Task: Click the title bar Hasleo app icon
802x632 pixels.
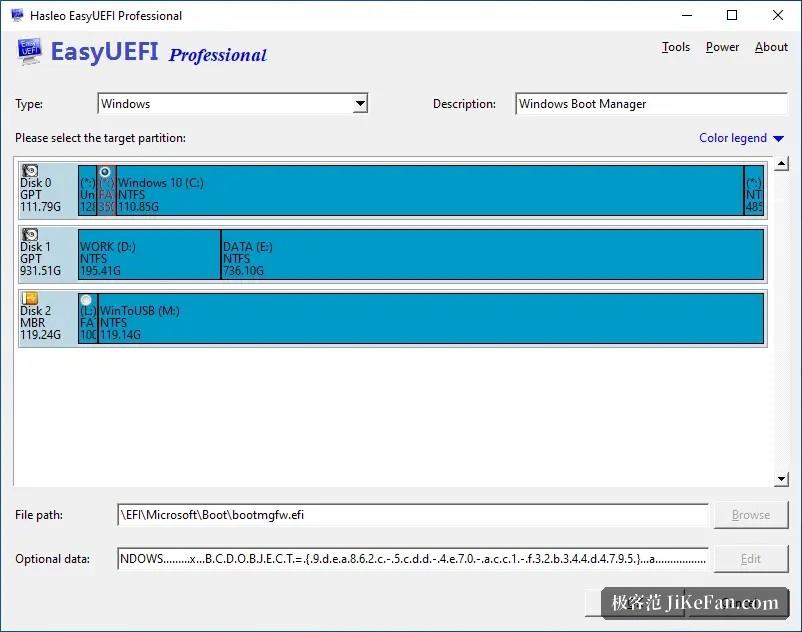Action: click(x=17, y=15)
